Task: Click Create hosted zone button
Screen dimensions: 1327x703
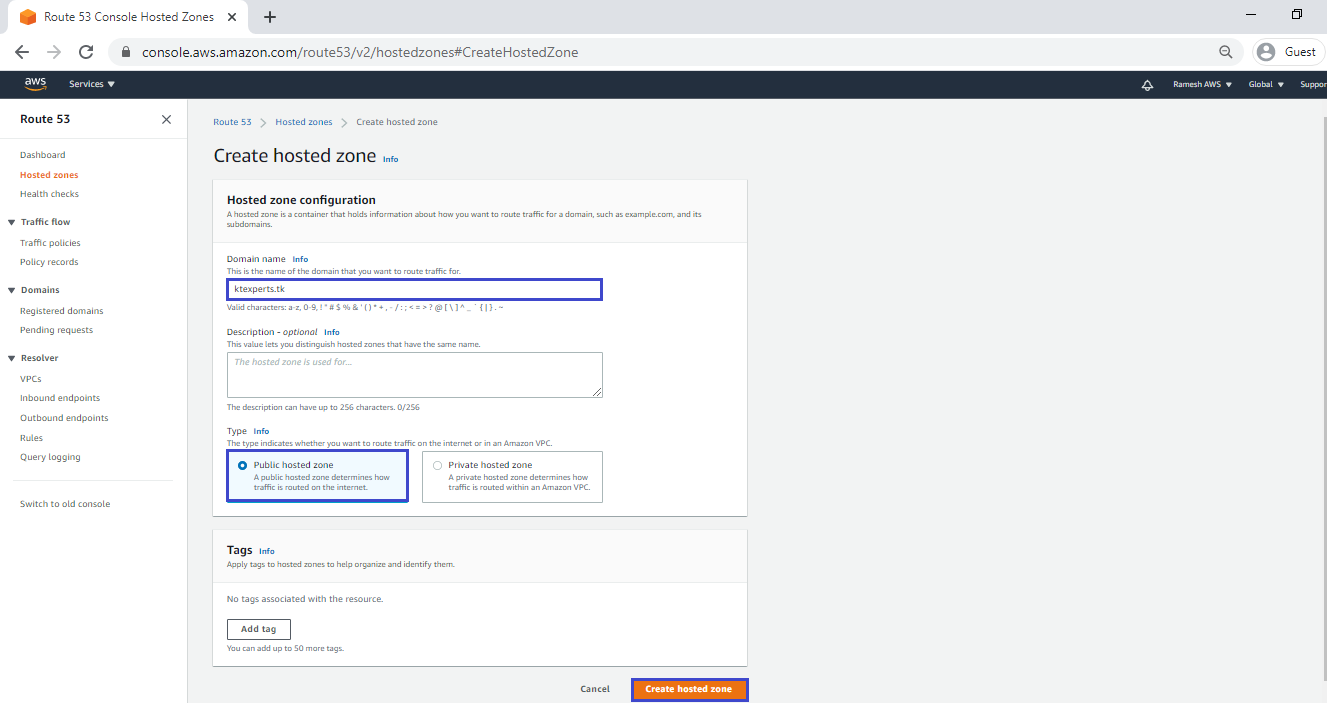Action: [x=689, y=689]
